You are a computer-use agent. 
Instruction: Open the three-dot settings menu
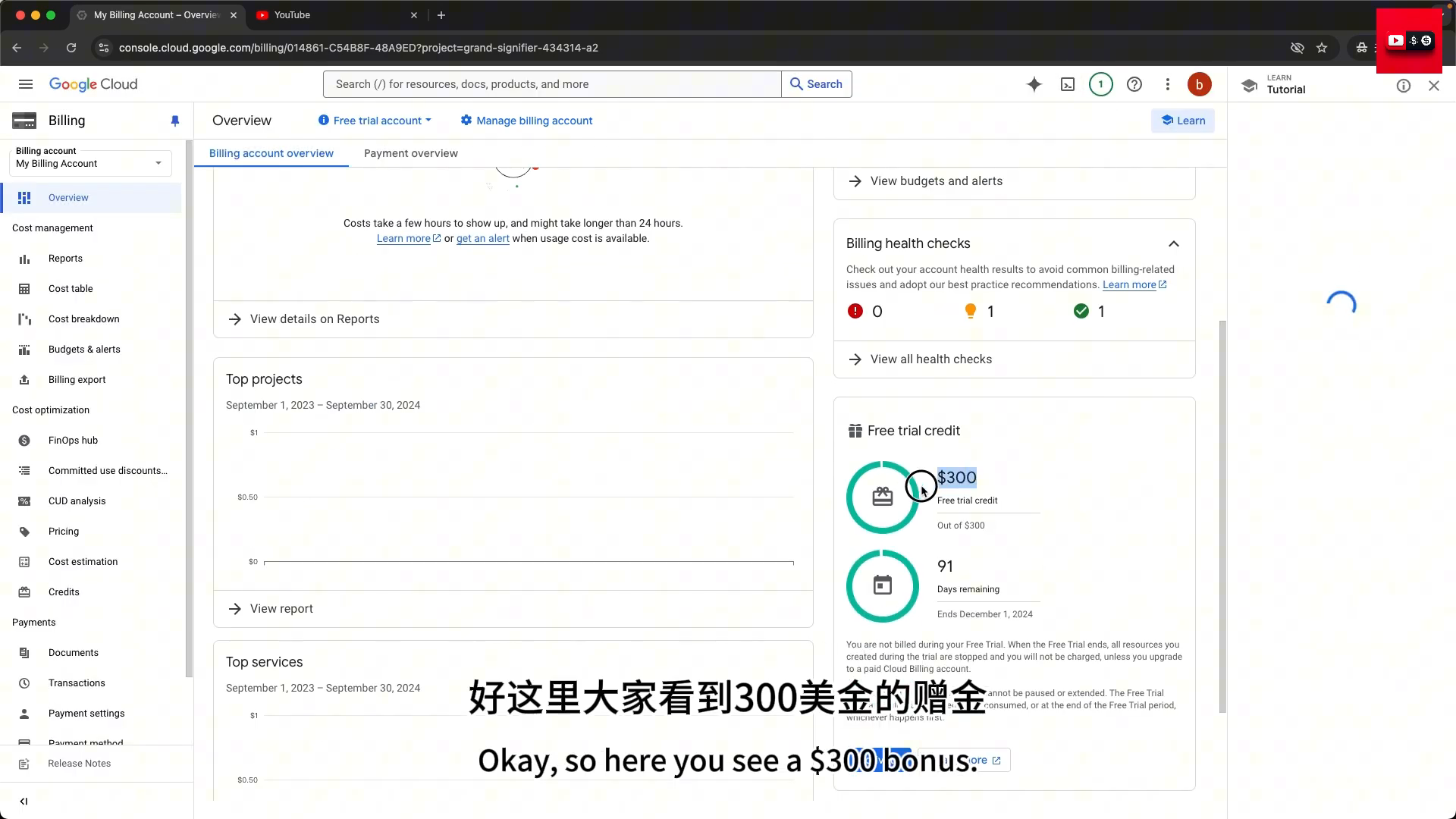click(x=1168, y=84)
